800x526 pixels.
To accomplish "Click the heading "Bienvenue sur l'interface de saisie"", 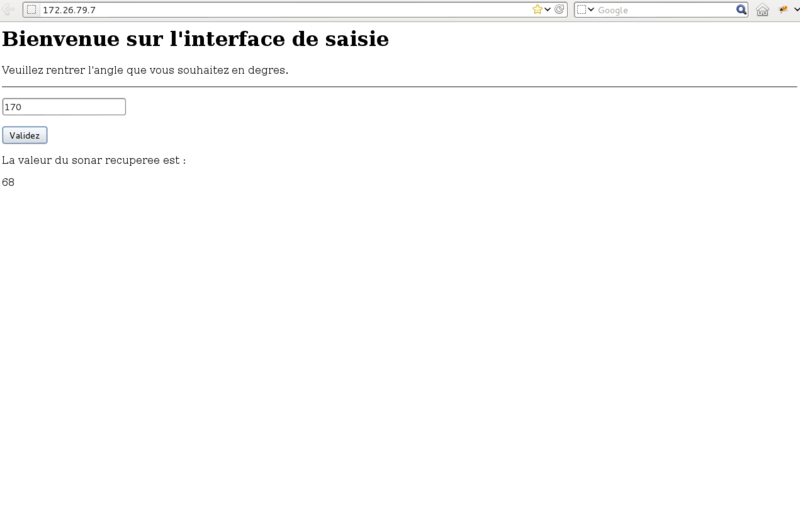I will tap(195, 40).
